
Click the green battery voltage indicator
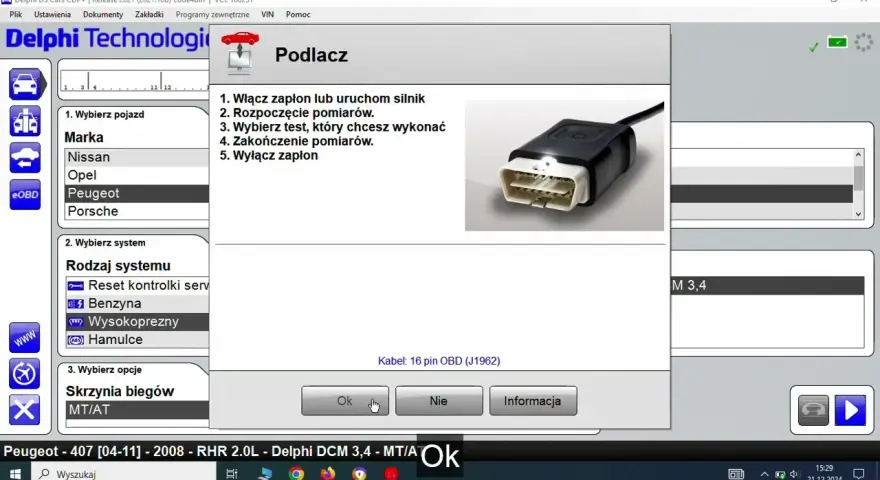pos(837,43)
